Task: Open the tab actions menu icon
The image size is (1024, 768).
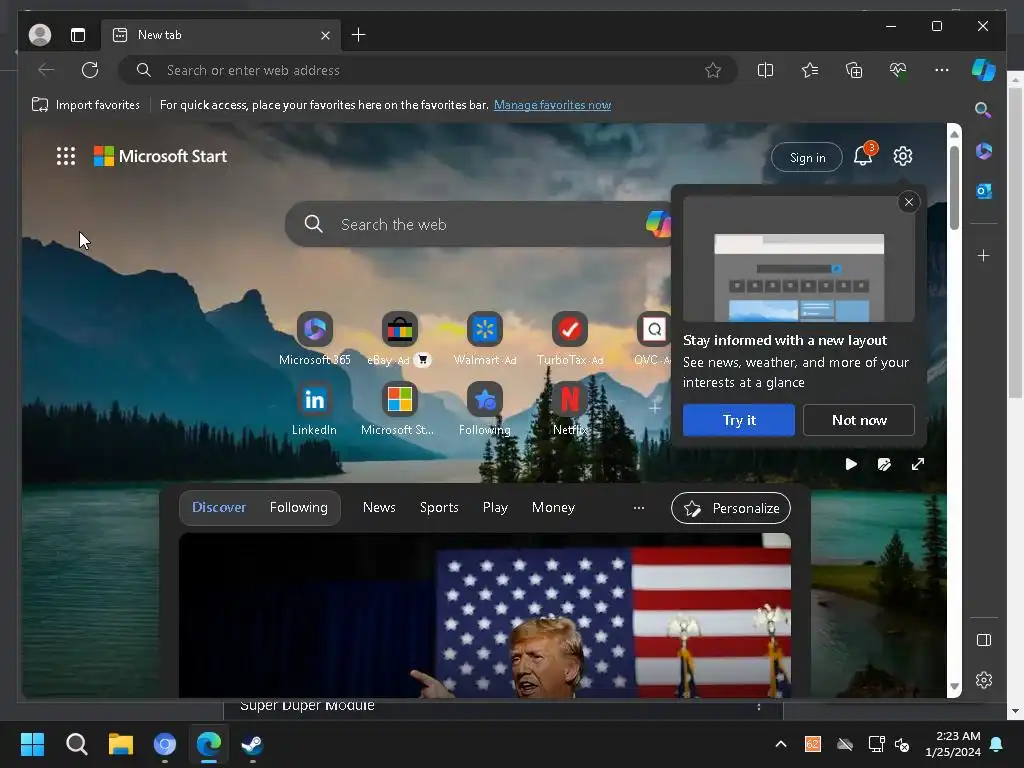Action: pos(78,35)
